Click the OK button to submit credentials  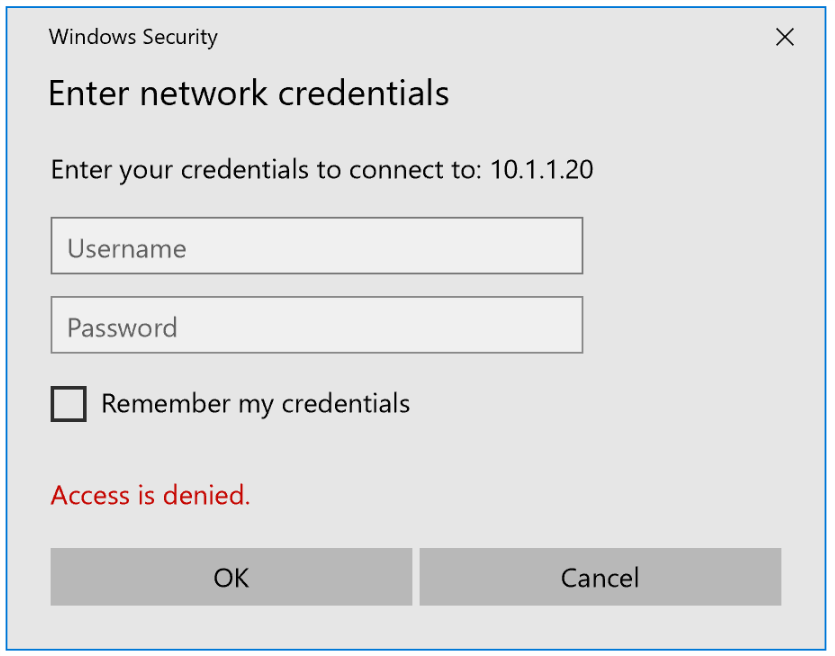(231, 577)
